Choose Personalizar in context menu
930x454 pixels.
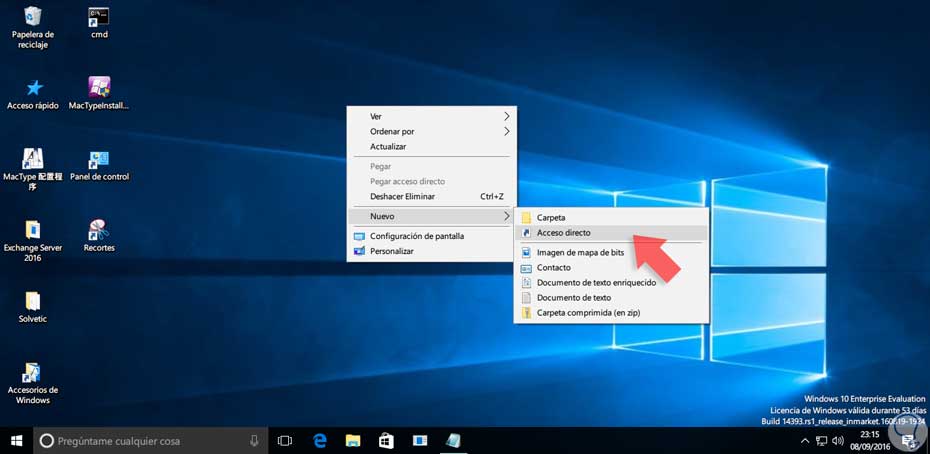[x=431, y=251]
